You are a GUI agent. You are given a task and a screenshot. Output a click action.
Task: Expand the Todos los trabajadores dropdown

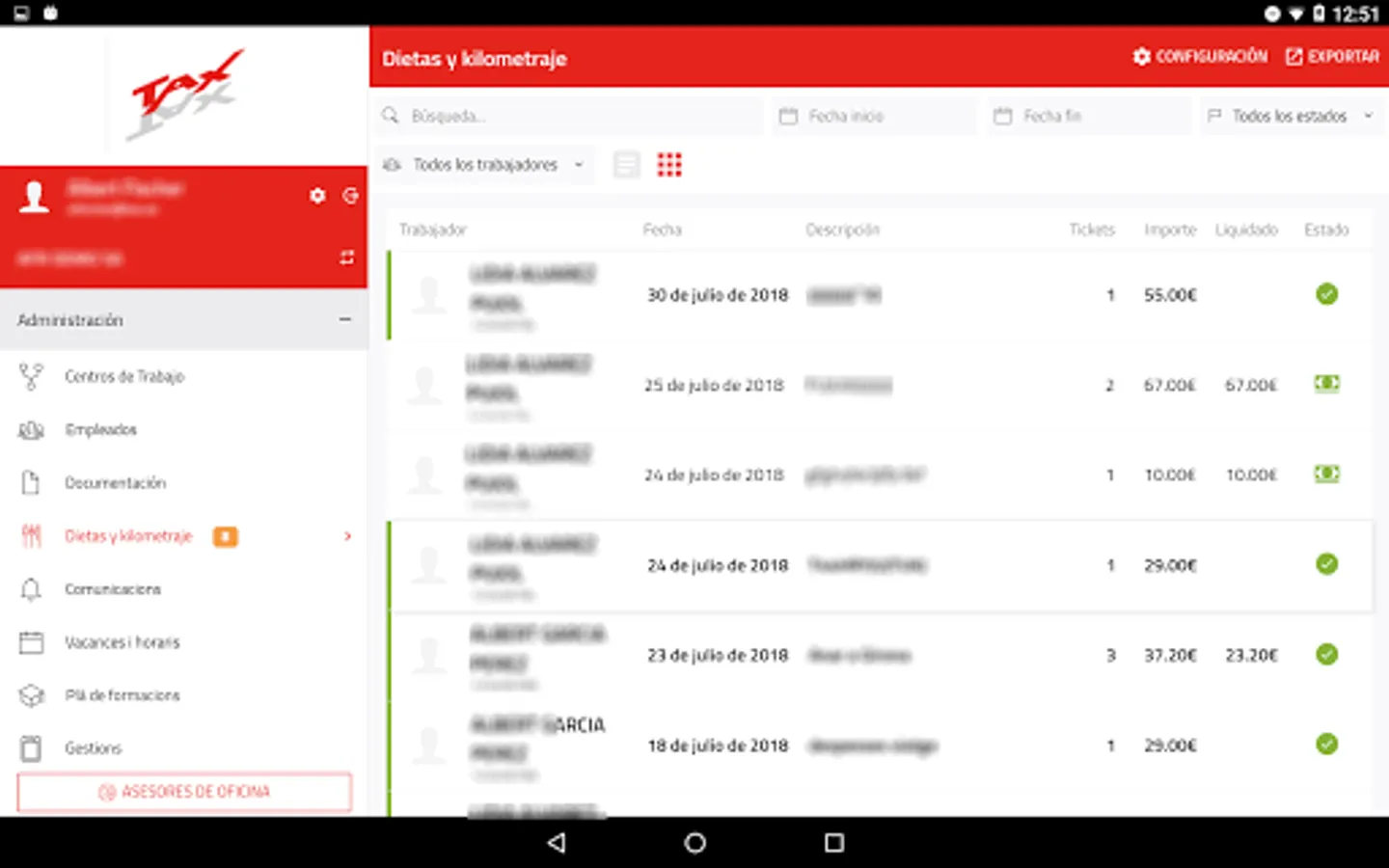pyautogui.click(x=485, y=164)
